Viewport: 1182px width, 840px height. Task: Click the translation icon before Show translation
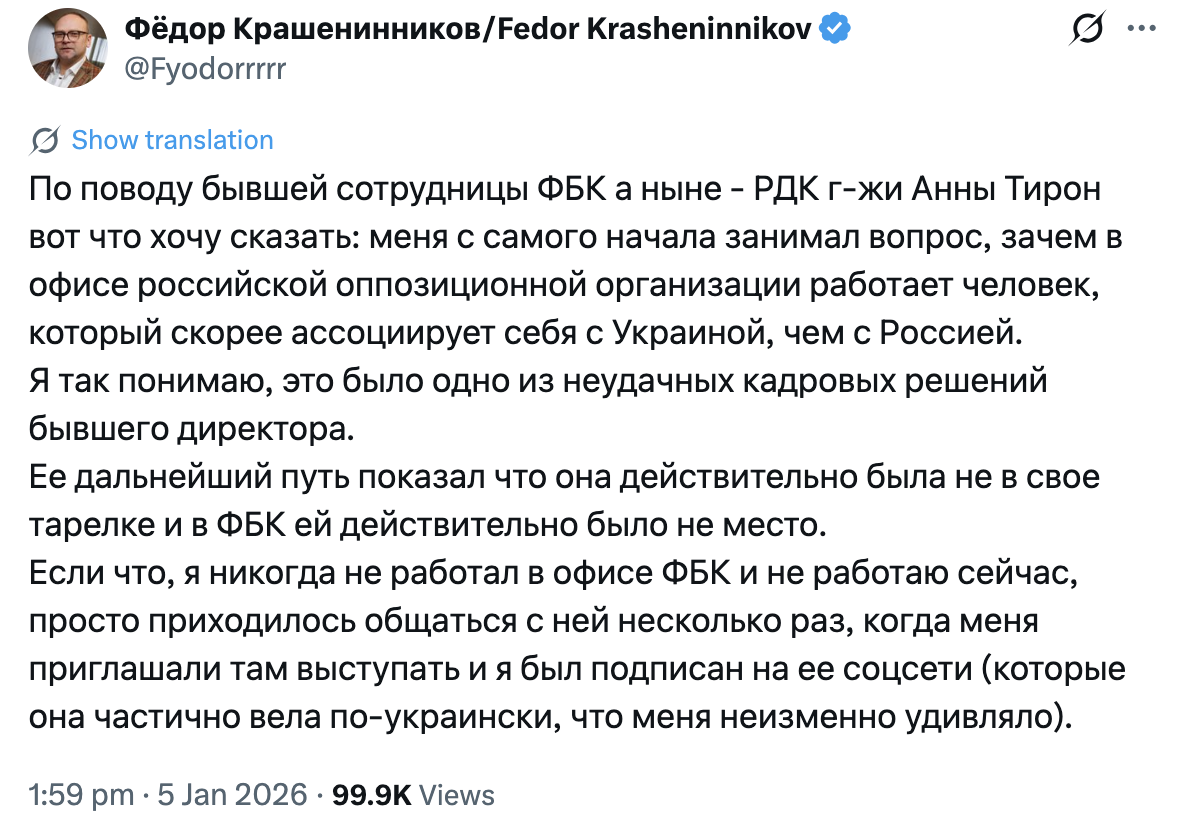tap(45, 141)
